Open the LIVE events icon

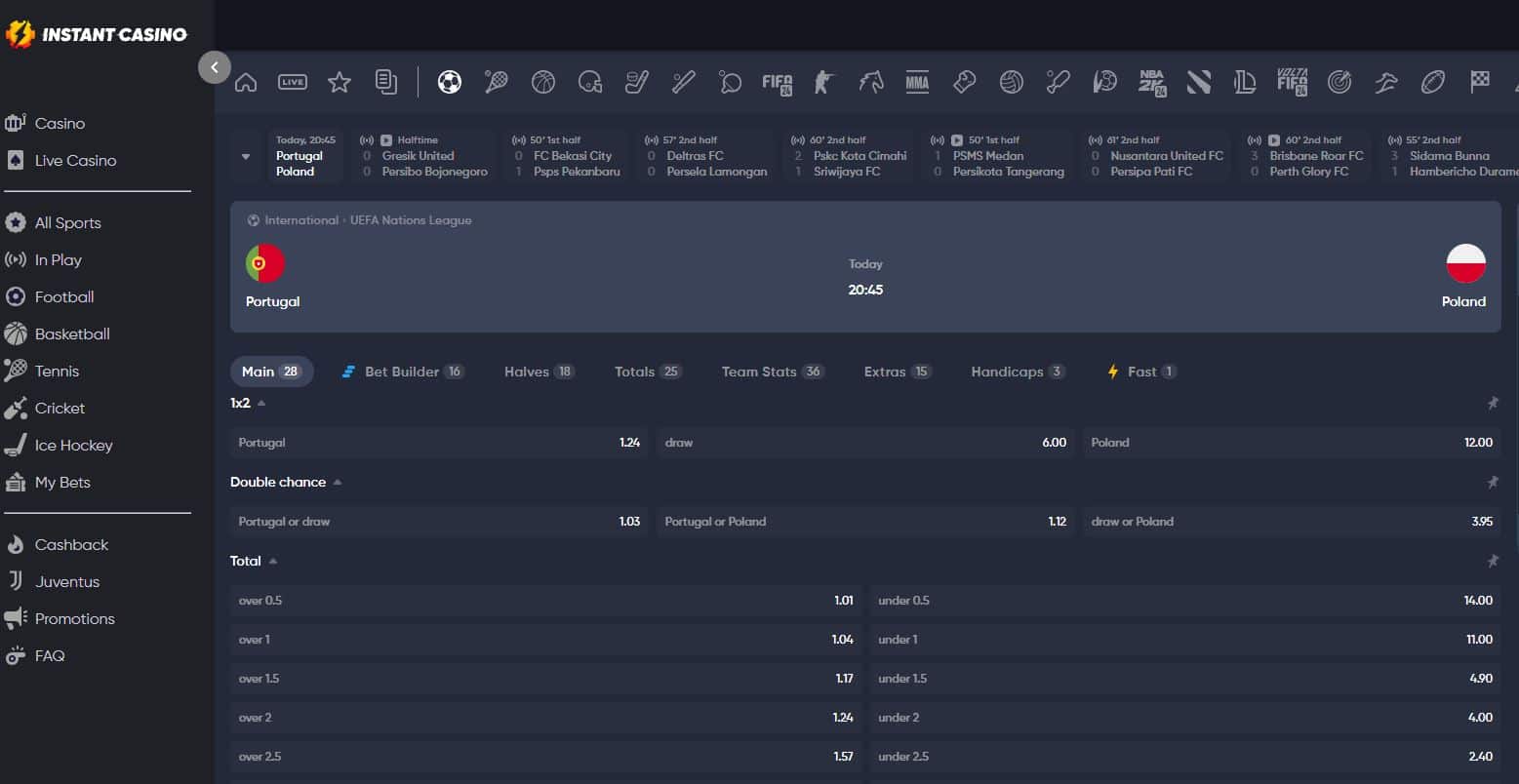(293, 83)
